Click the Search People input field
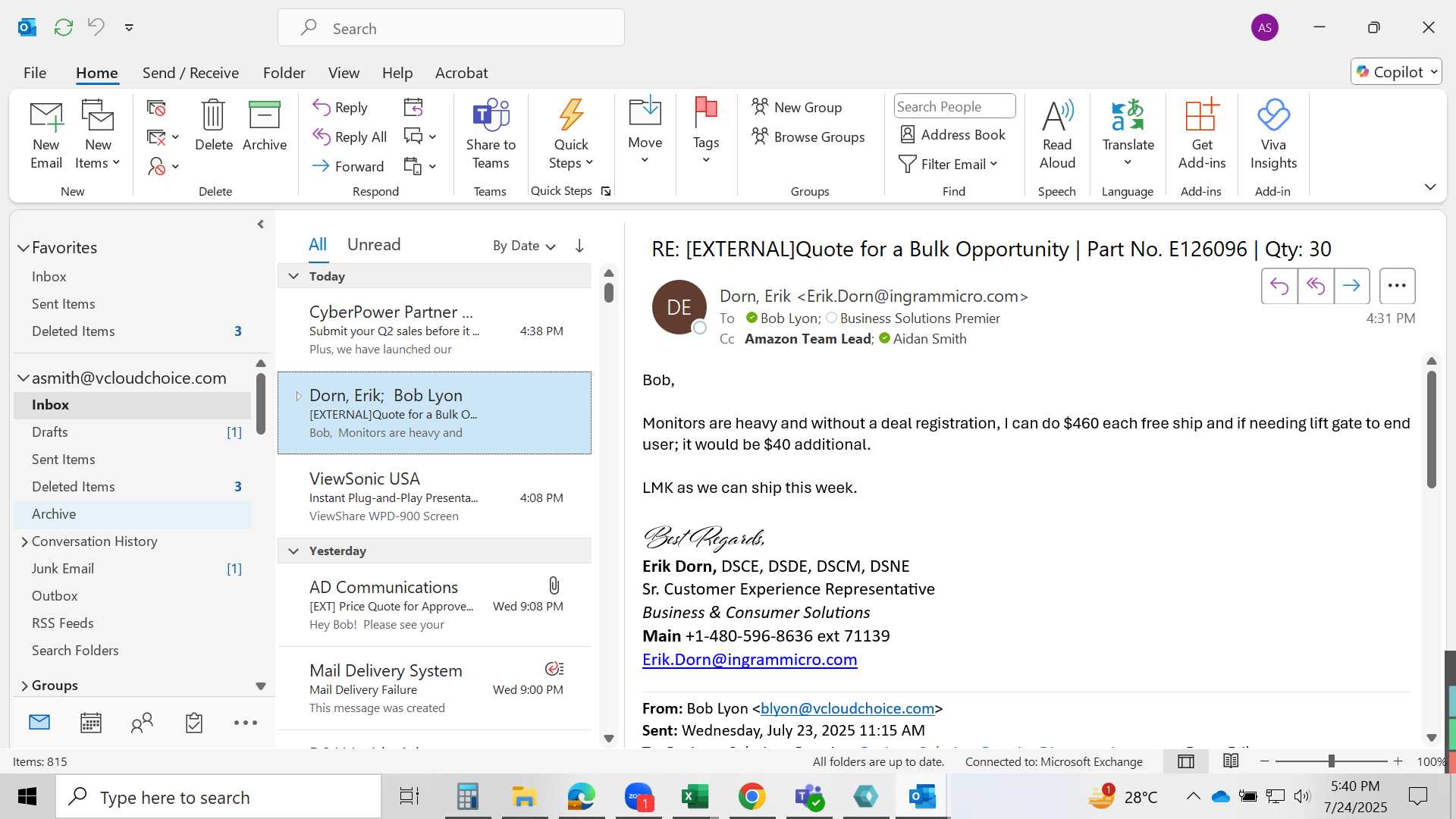1456x819 pixels. click(x=955, y=106)
